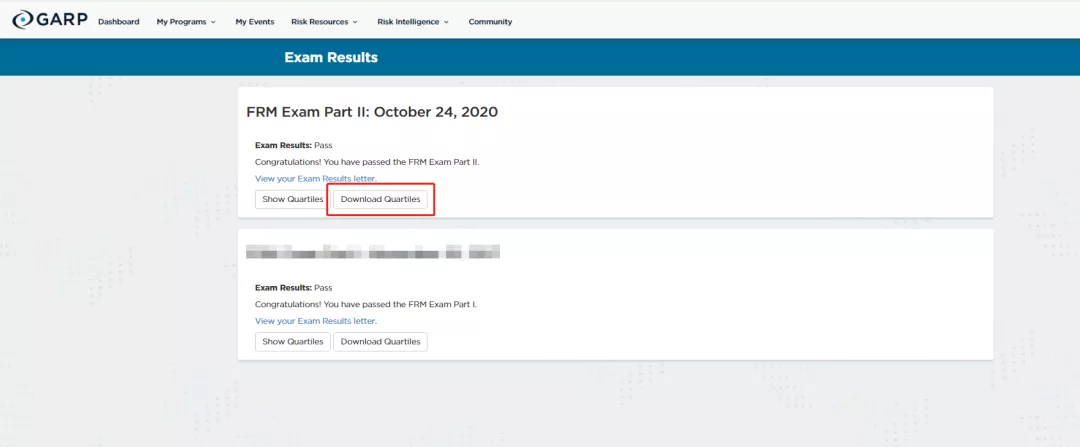Navigate to the Community page
Viewport: 1080px width, 447px height.
(490, 22)
